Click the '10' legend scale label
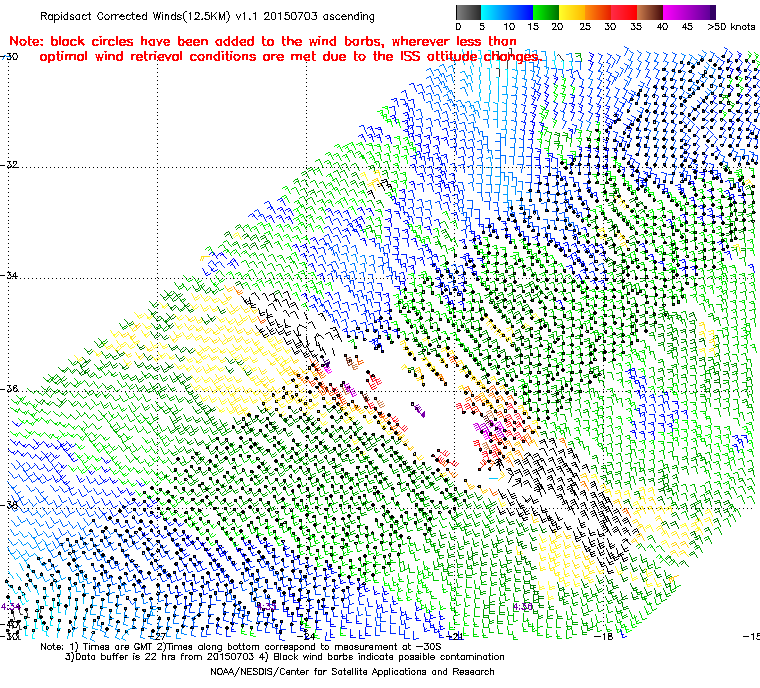Viewport: 760px width, 688px height. (x=509, y=27)
